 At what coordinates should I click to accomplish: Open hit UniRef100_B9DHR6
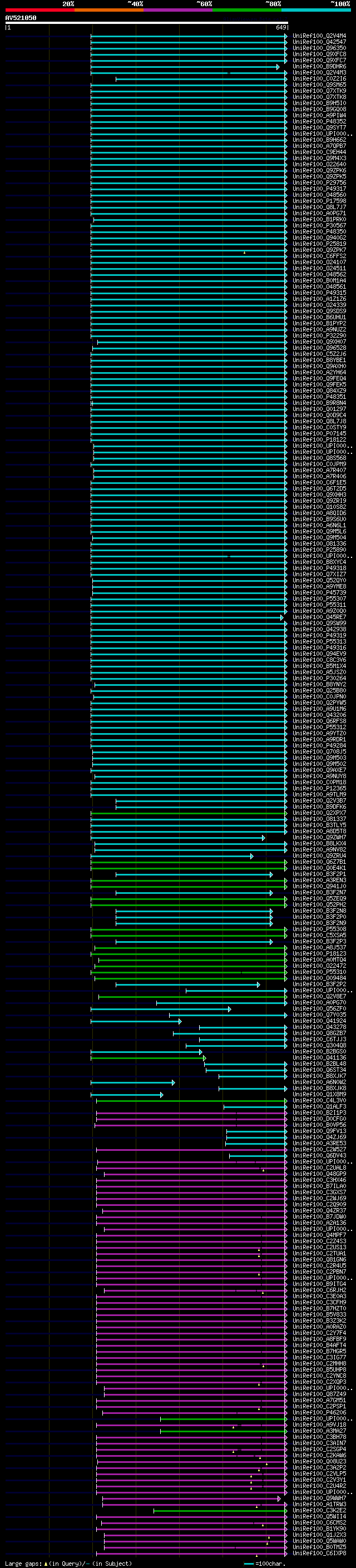click(319, 66)
